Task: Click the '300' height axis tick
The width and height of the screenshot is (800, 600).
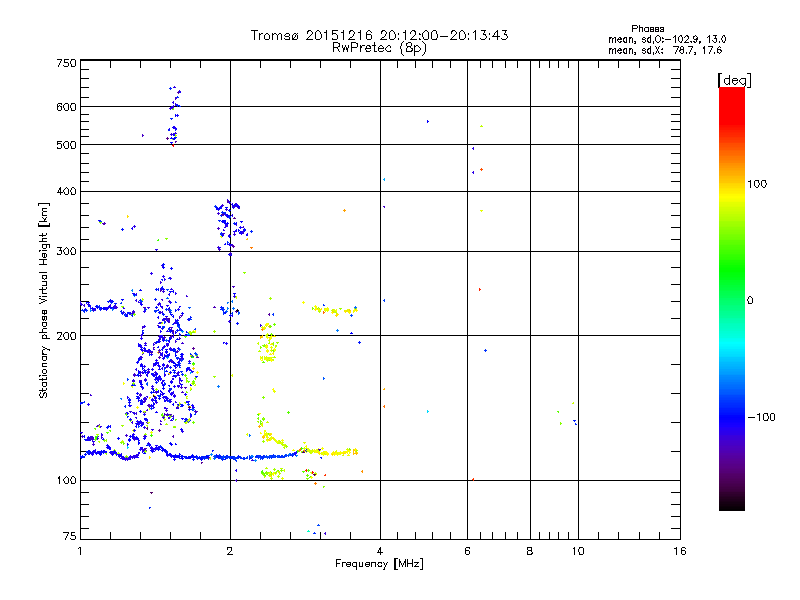Action: click(66, 251)
